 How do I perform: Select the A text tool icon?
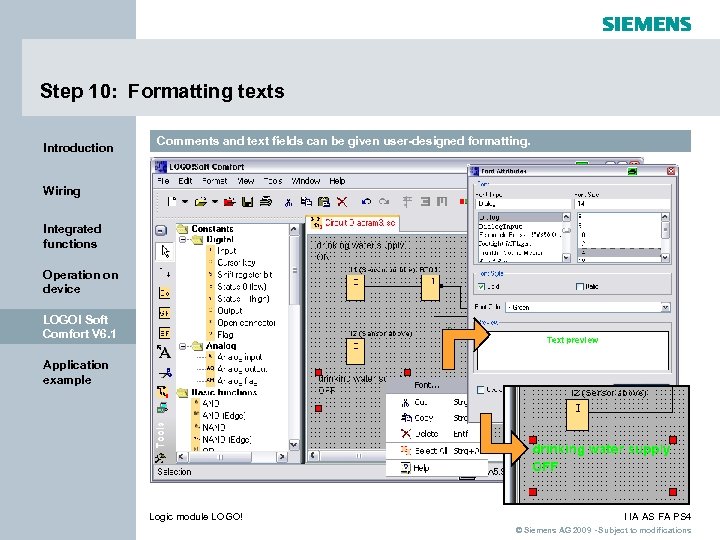[164, 352]
